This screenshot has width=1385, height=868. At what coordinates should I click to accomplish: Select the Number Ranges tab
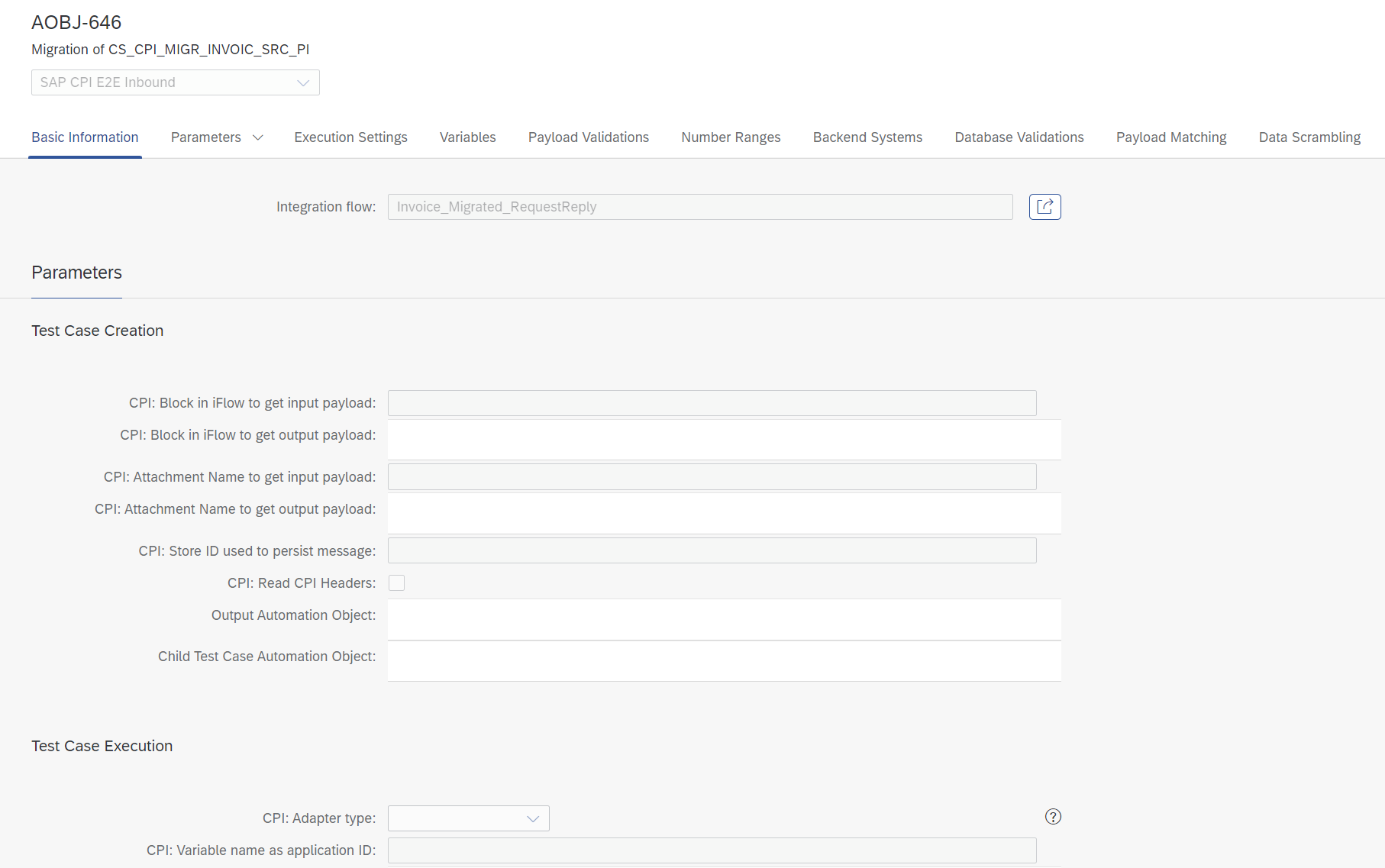click(731, 137)
